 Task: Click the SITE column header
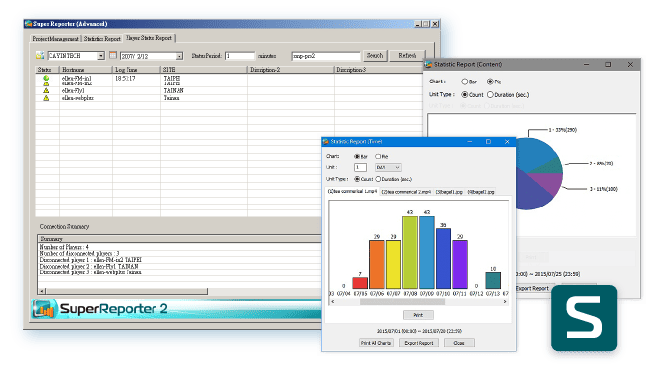[204, 70]
